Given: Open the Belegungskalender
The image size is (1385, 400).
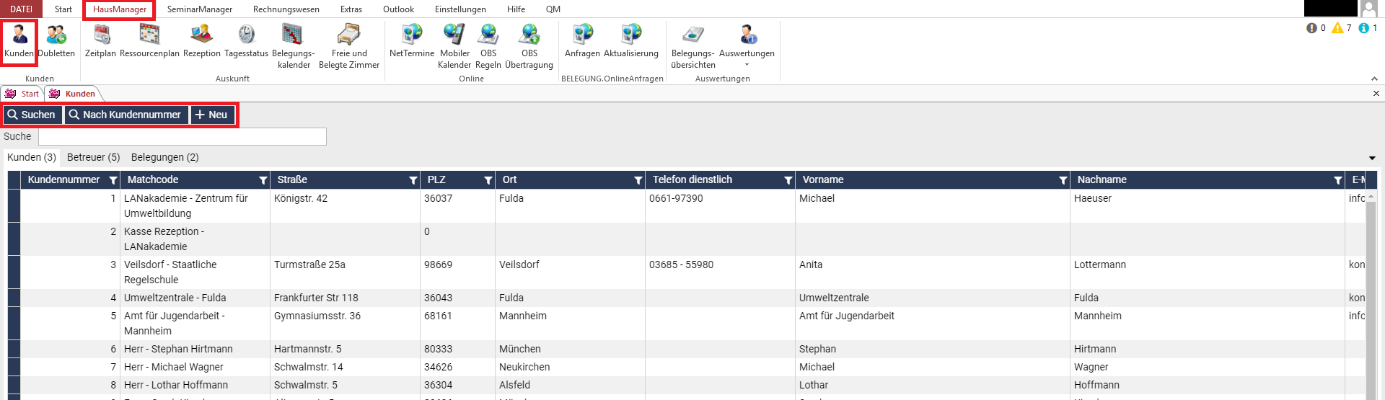Looking at the screenshot, I should (x=292, y=45).
